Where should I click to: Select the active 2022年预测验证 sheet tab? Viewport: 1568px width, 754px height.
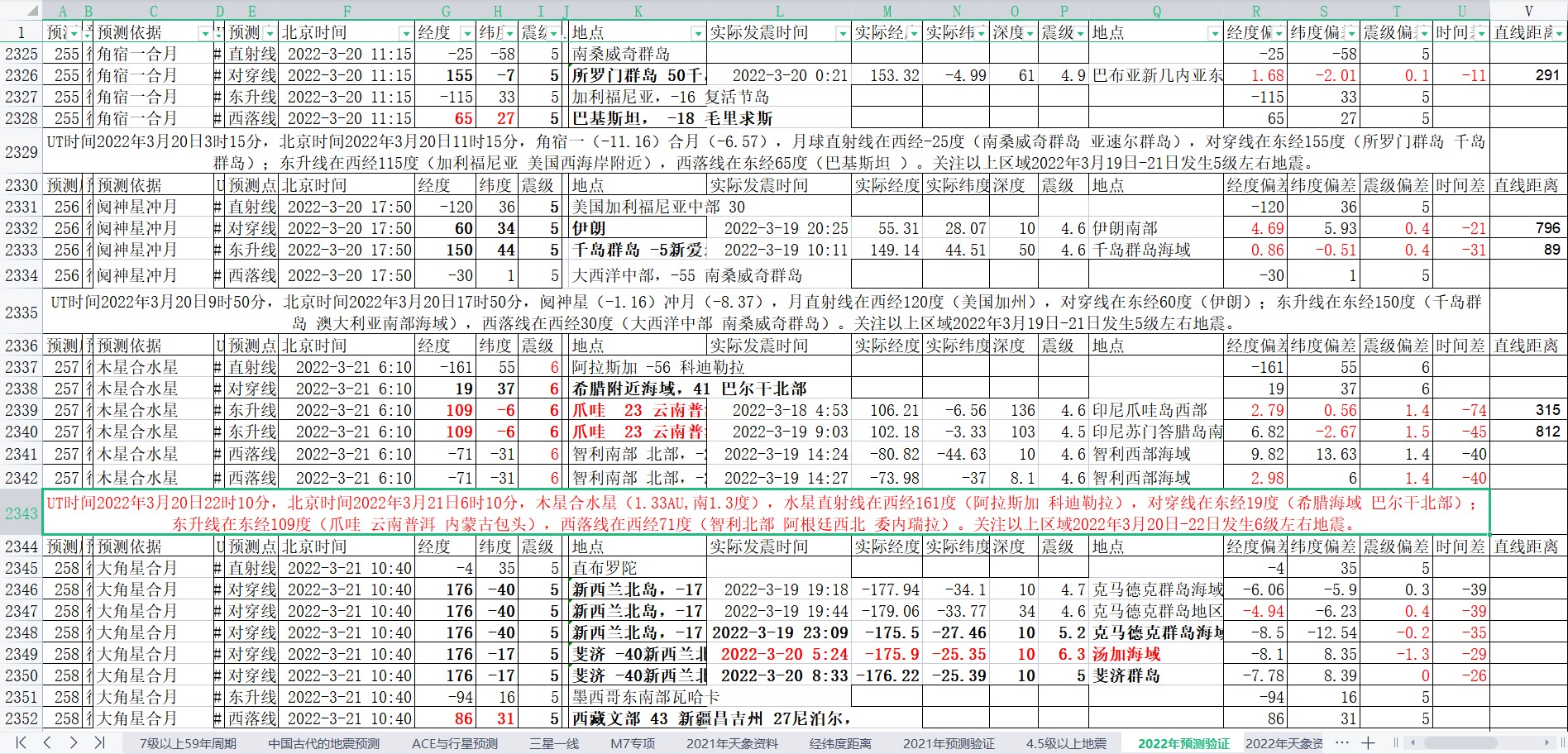1183,743
